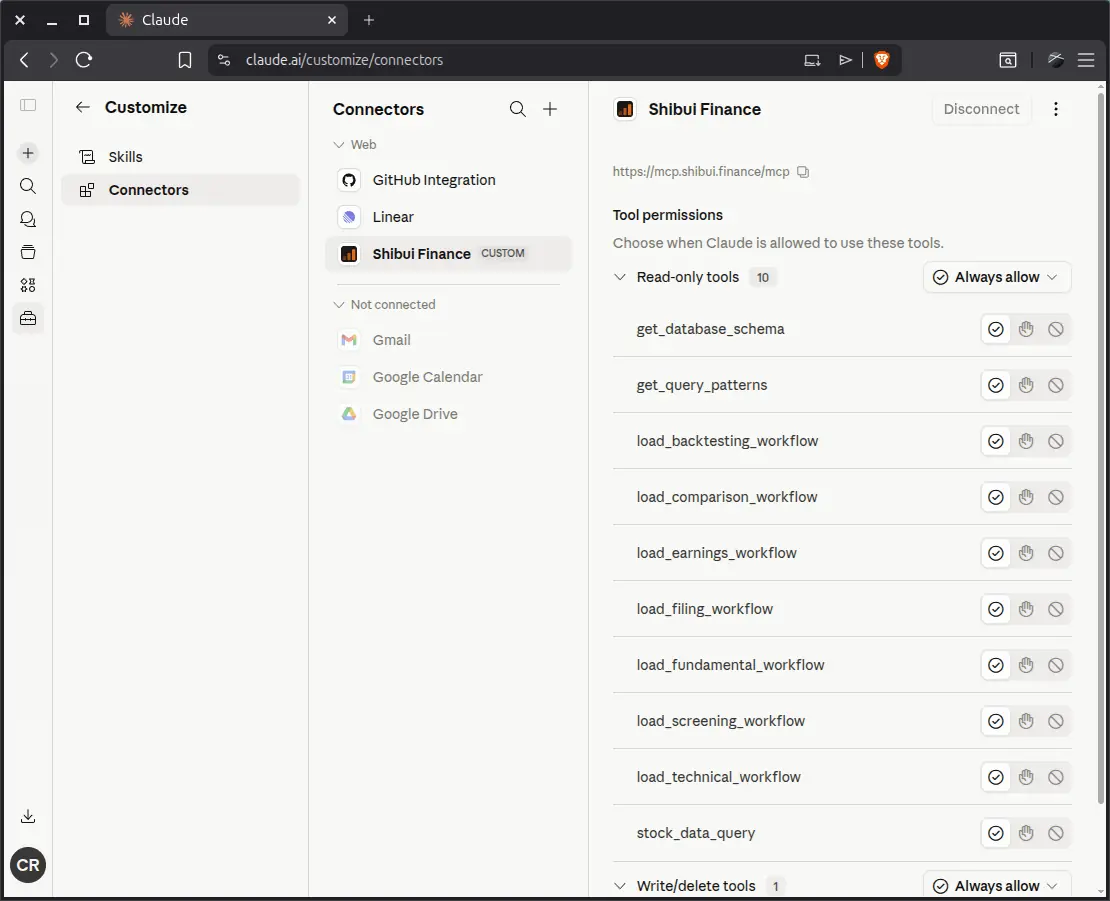Block the load_fundamental_workflow tool

[1055, 665]
